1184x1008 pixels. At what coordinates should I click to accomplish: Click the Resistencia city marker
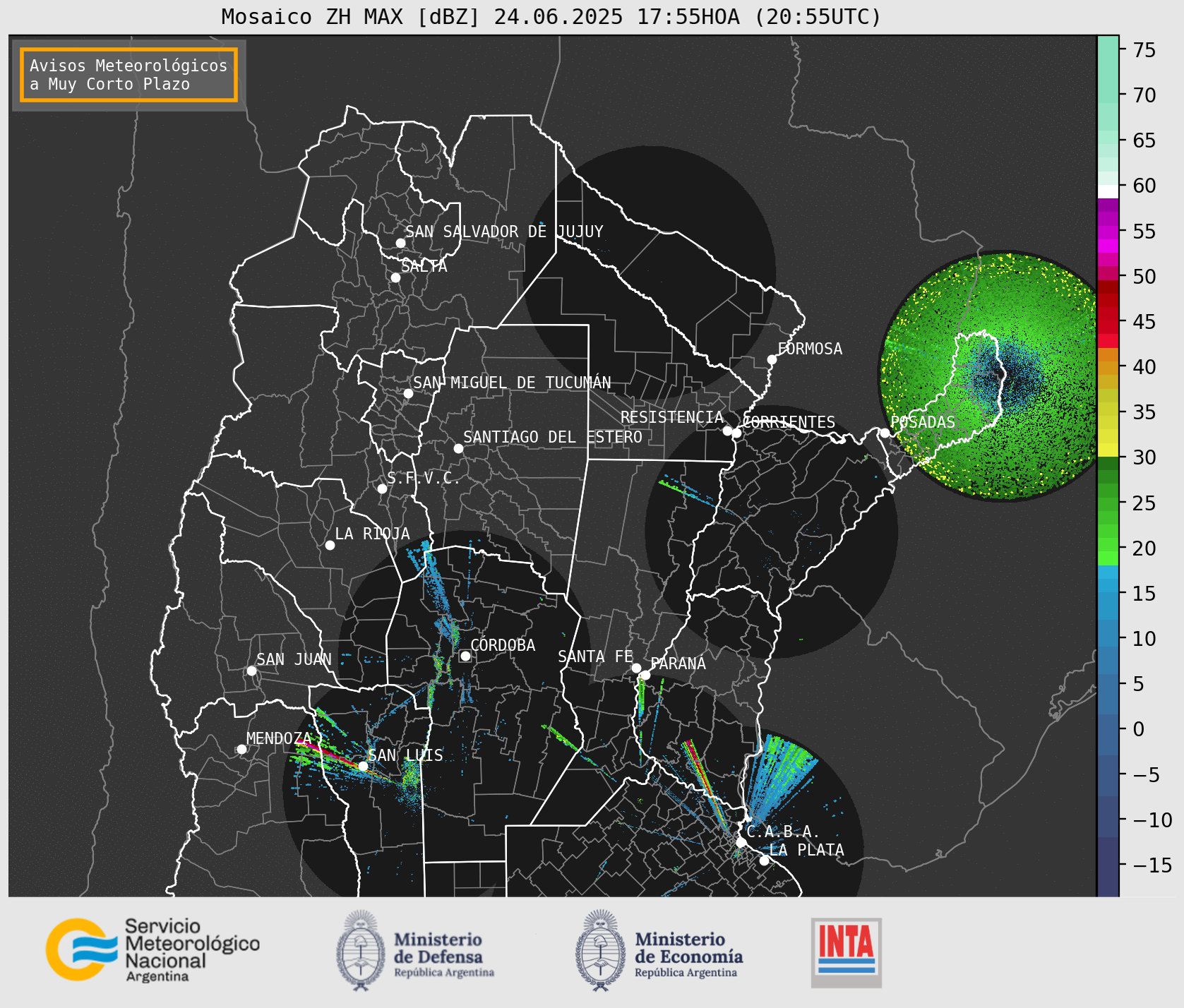tap(727, 431)
